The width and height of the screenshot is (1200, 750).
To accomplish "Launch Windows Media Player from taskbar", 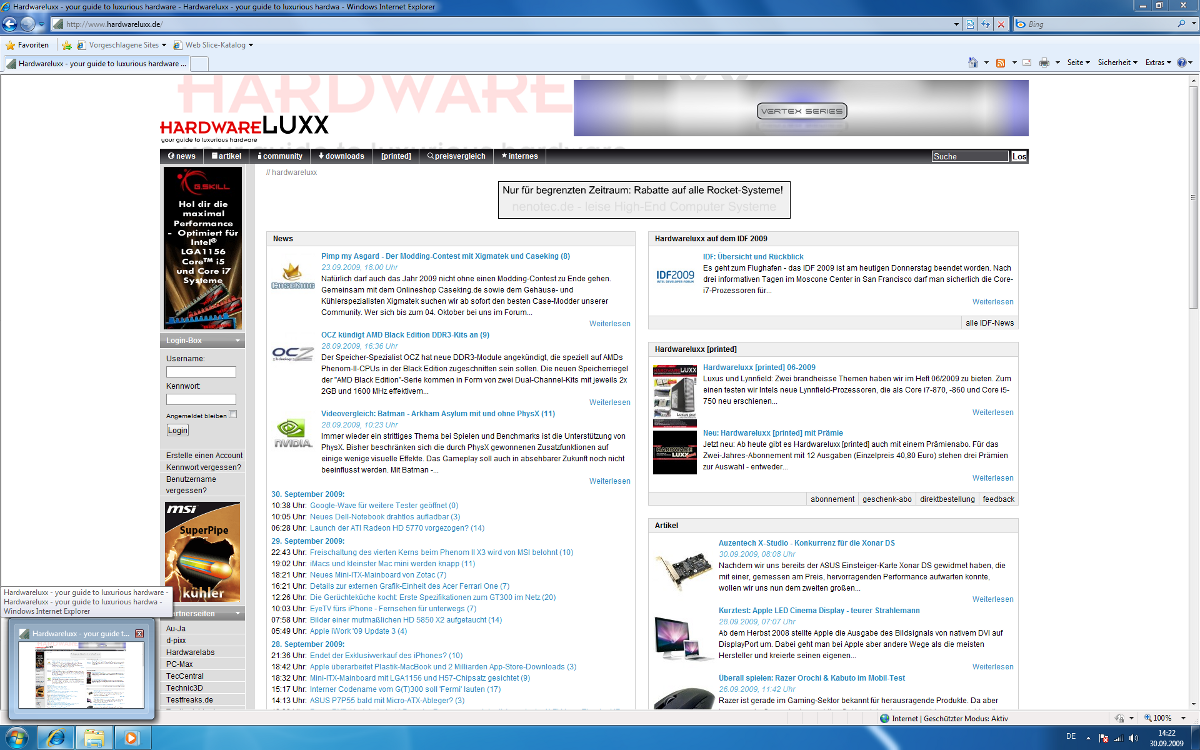I will point(131,737).
